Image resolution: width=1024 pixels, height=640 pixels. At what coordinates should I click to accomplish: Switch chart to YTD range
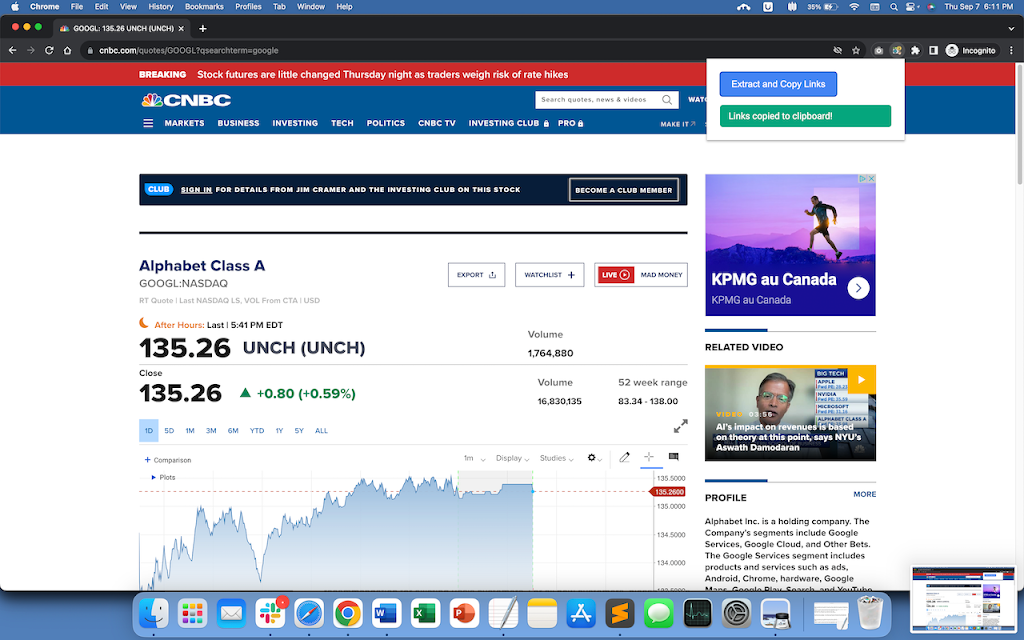coord(257,430)
